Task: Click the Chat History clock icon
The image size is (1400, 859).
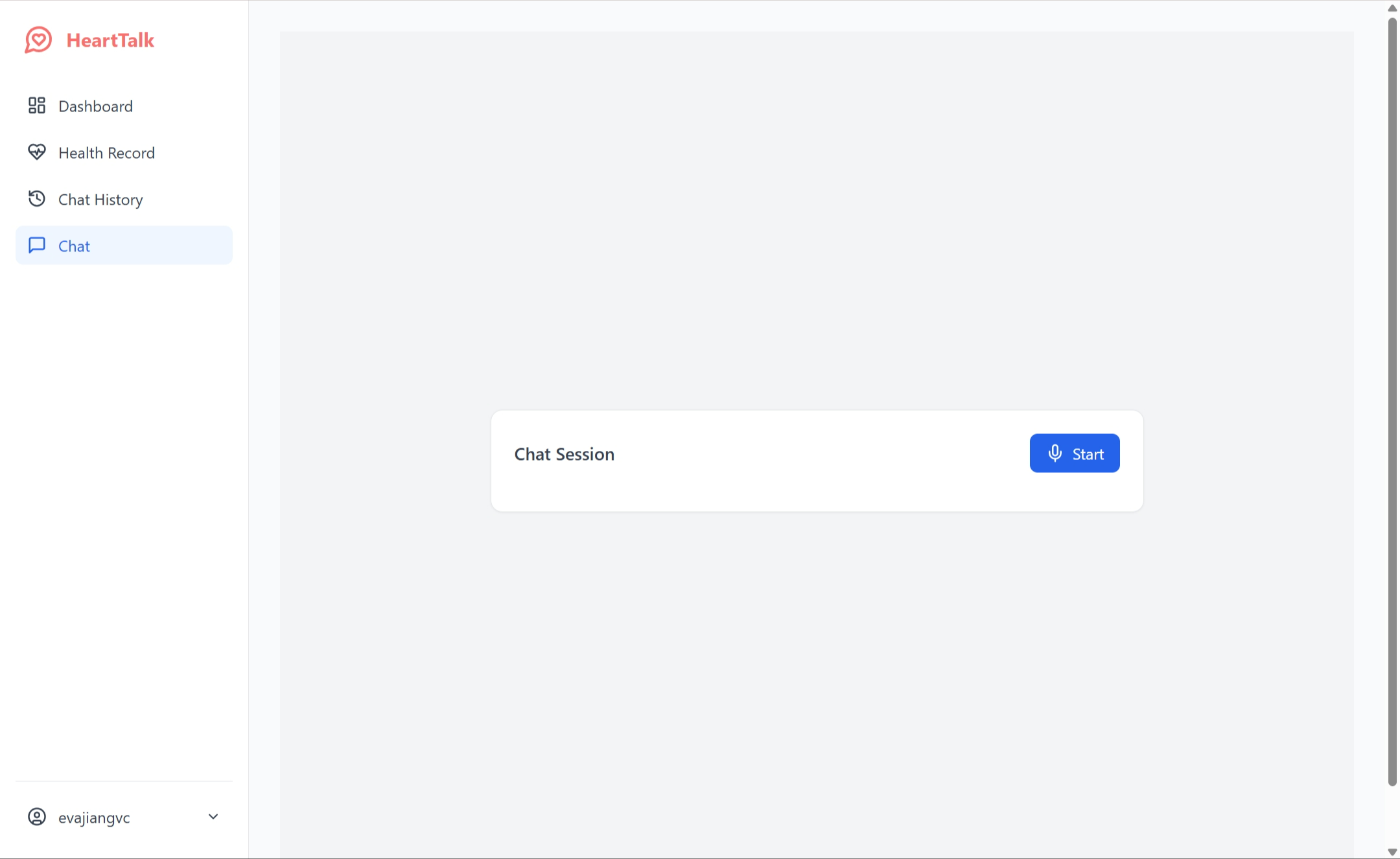Action: [x=37, y=199]
